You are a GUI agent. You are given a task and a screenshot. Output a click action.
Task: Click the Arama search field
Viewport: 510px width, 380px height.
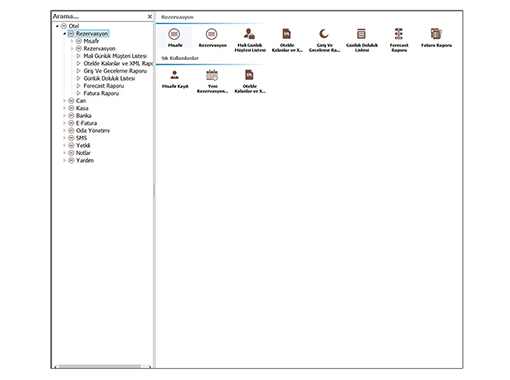pyautogui.click(x=99, y=16)
